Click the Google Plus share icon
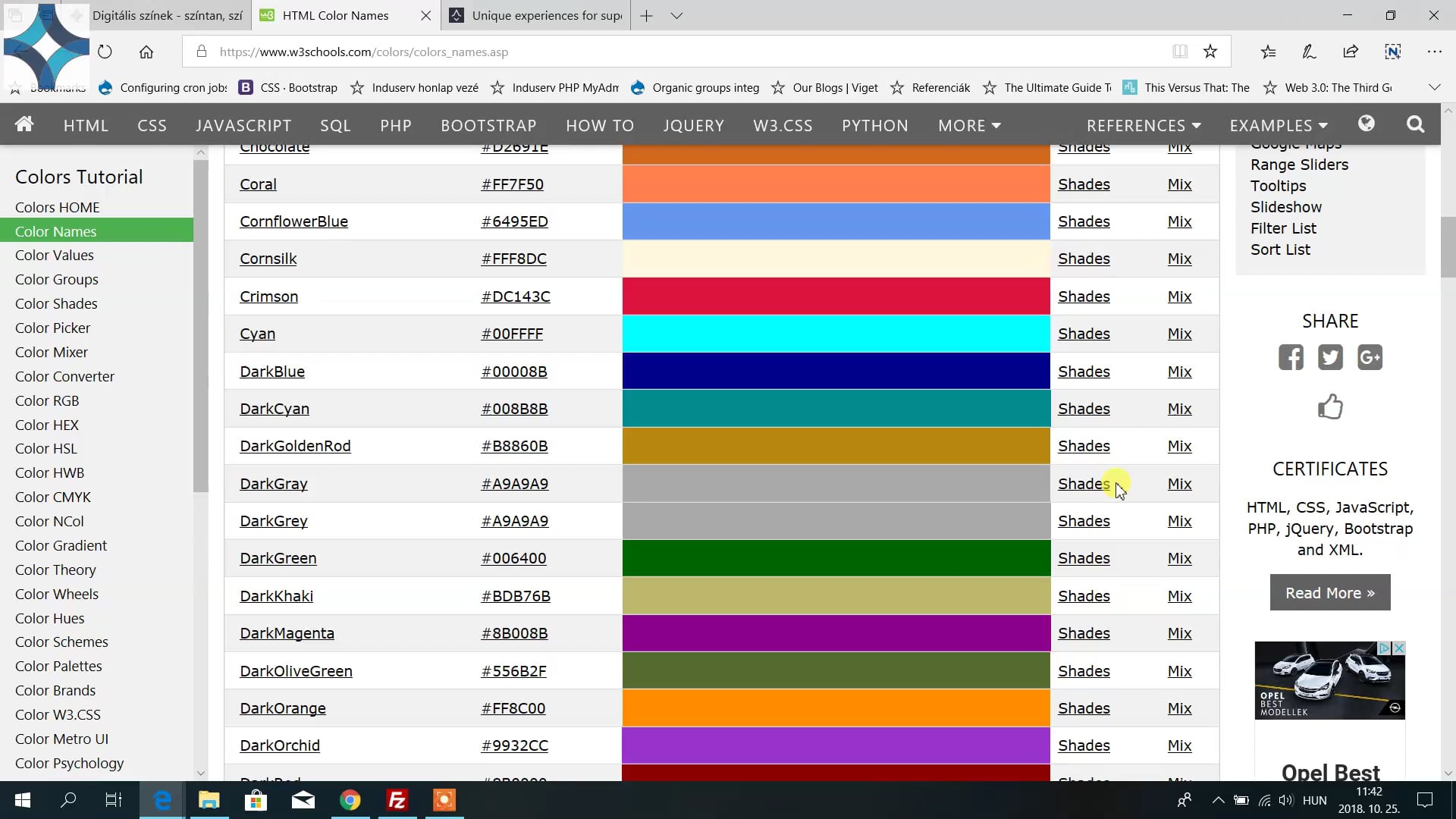Viewport: 1456px width, 819px height. [1370, 357]
